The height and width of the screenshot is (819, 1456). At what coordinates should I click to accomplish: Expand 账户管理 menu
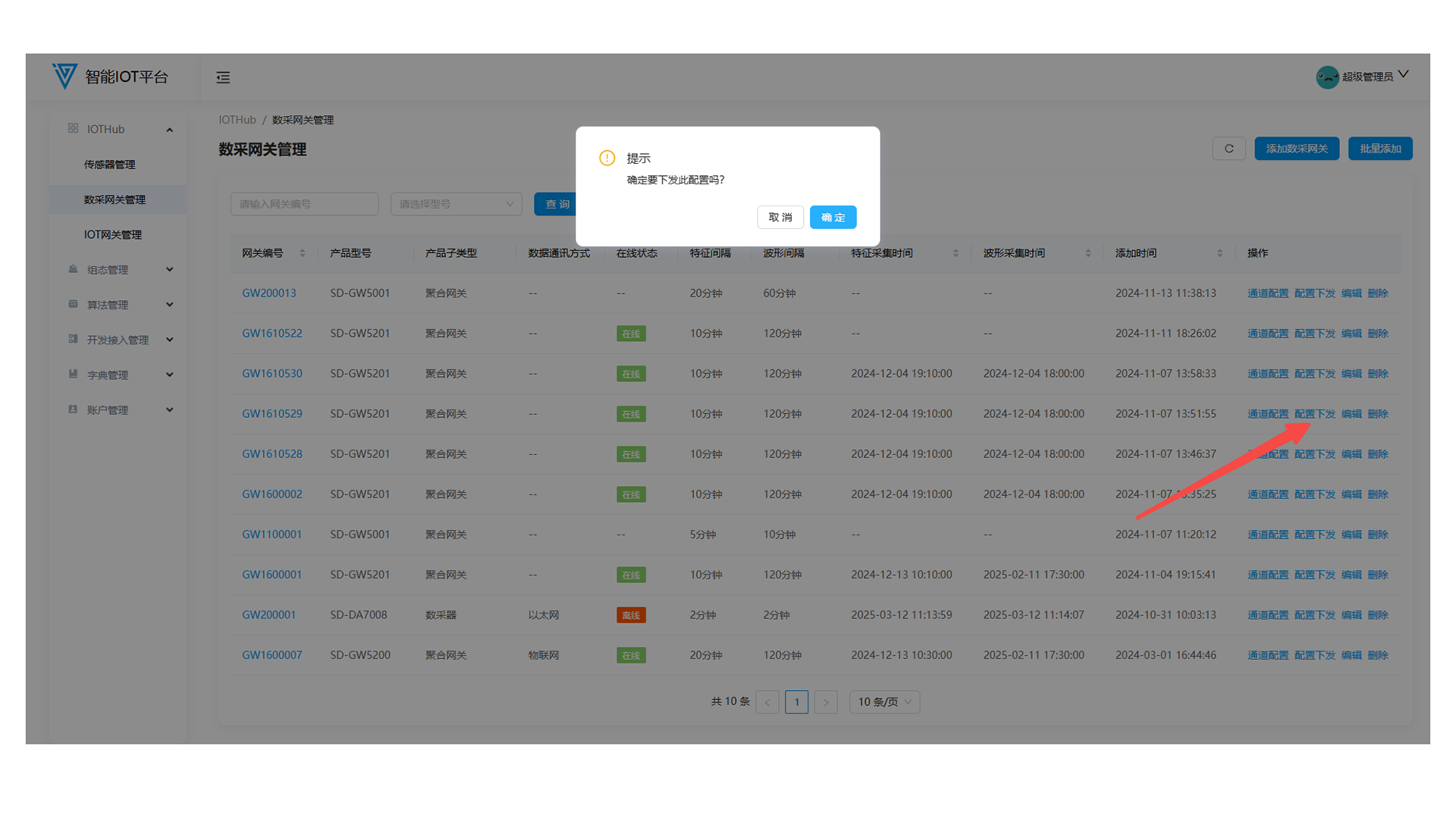(118, 410)
